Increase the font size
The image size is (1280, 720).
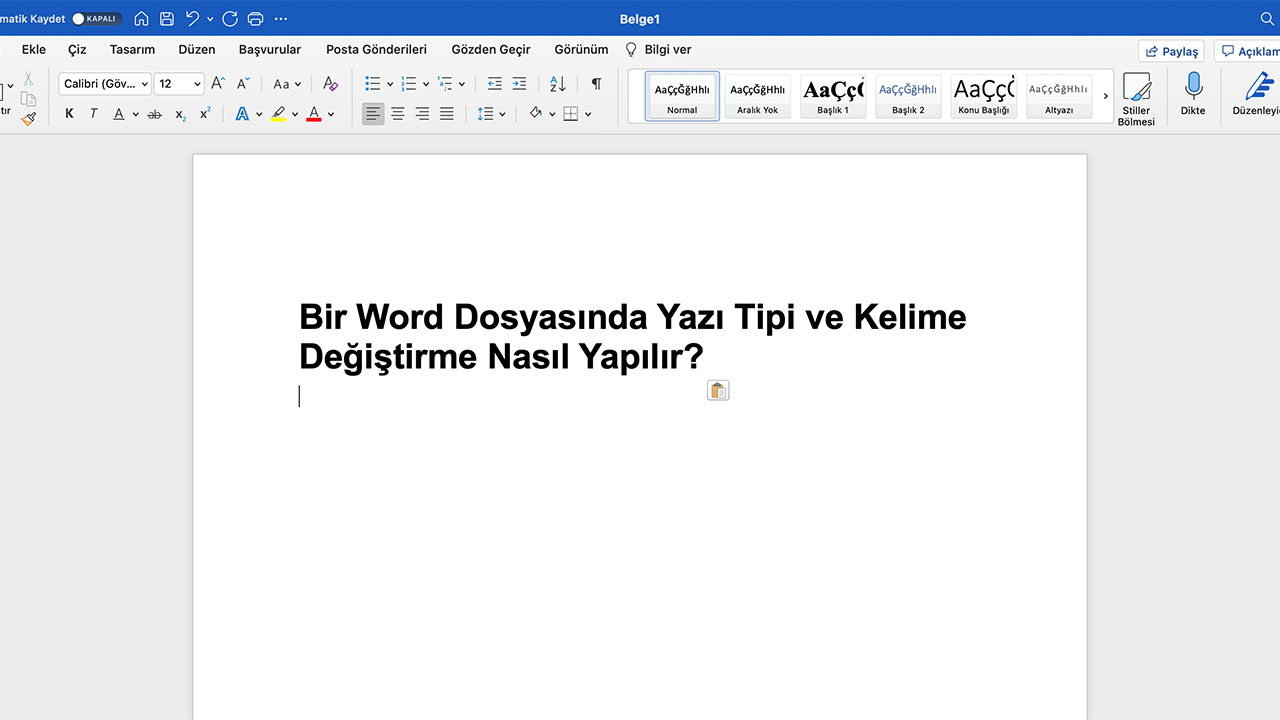click(x=217, y=84)
